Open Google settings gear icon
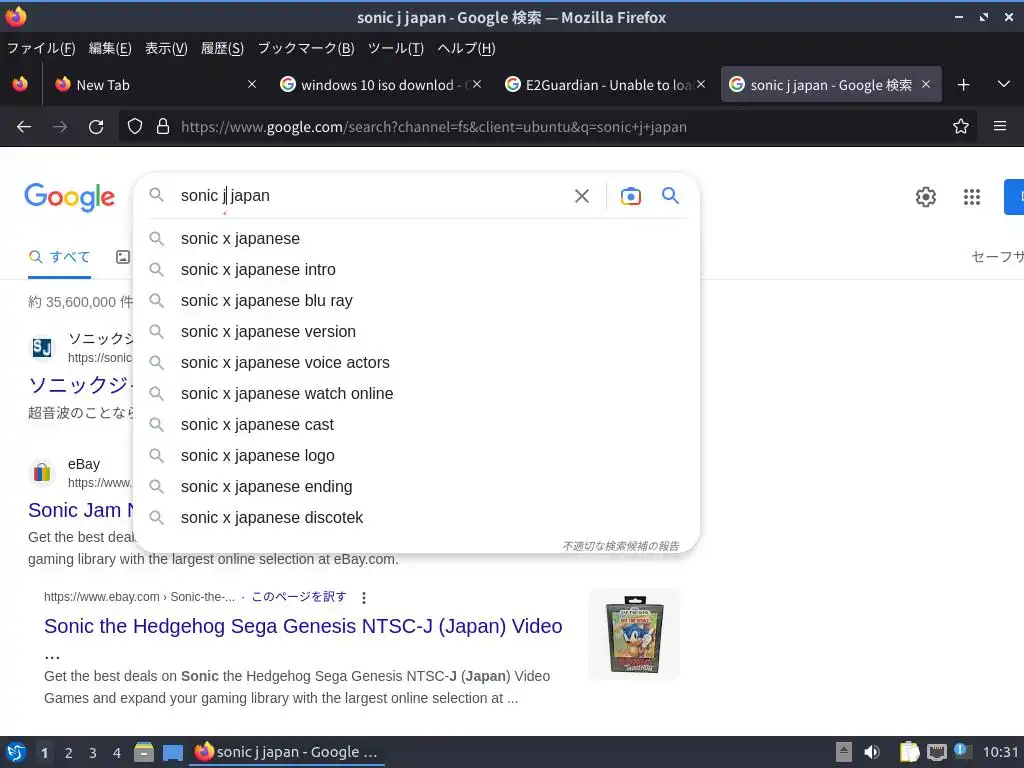Image resolution: width=1024 pixels, height=768 pixels. pyautogui.click(x=925, y=197)
